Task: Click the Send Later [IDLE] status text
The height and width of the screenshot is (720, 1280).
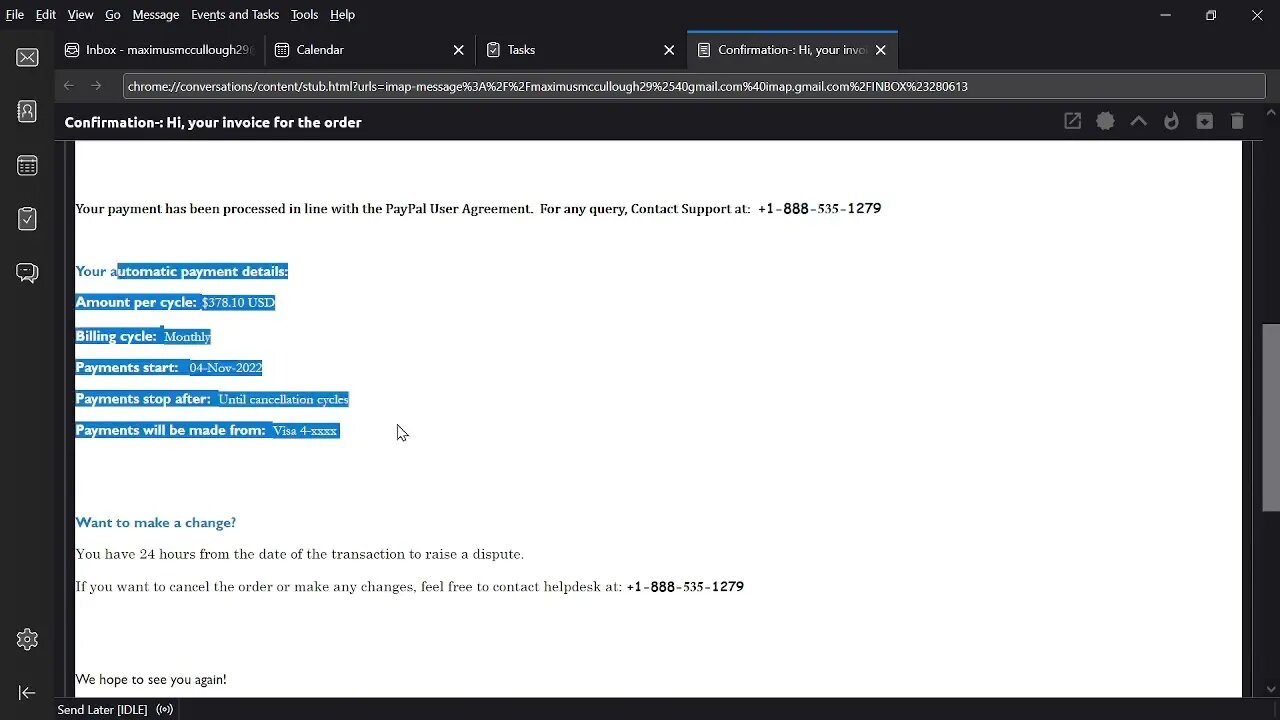Action: 102,710
